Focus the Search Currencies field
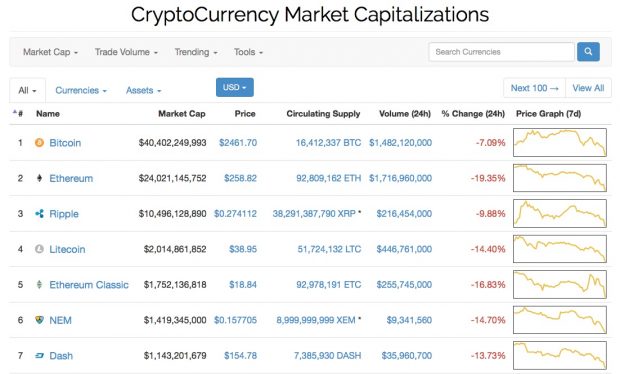Viewport: 620px width, 374px height. click(501, 52)
